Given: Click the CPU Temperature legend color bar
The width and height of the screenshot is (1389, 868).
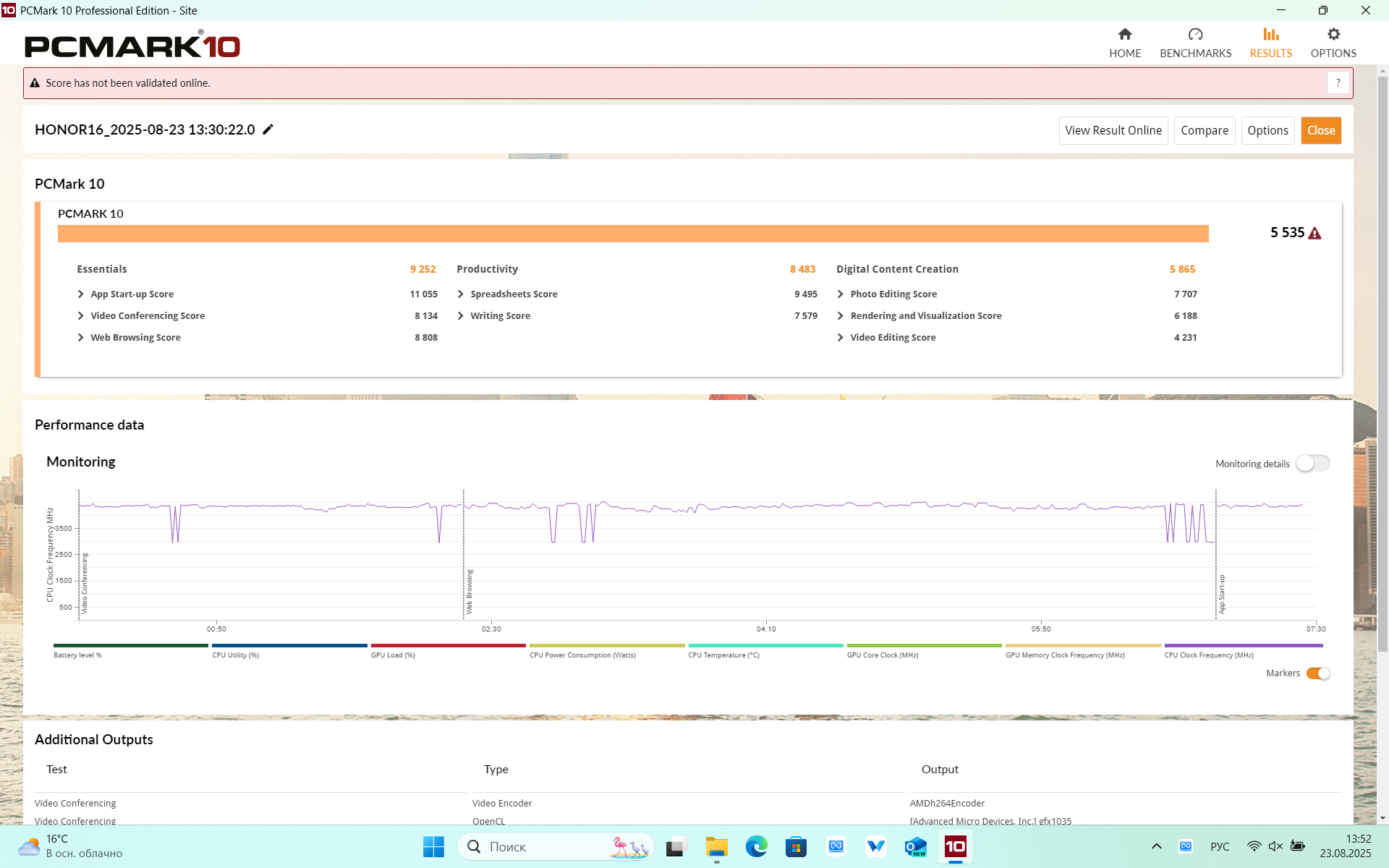Looking at the screenshot, I should (765, 646).
